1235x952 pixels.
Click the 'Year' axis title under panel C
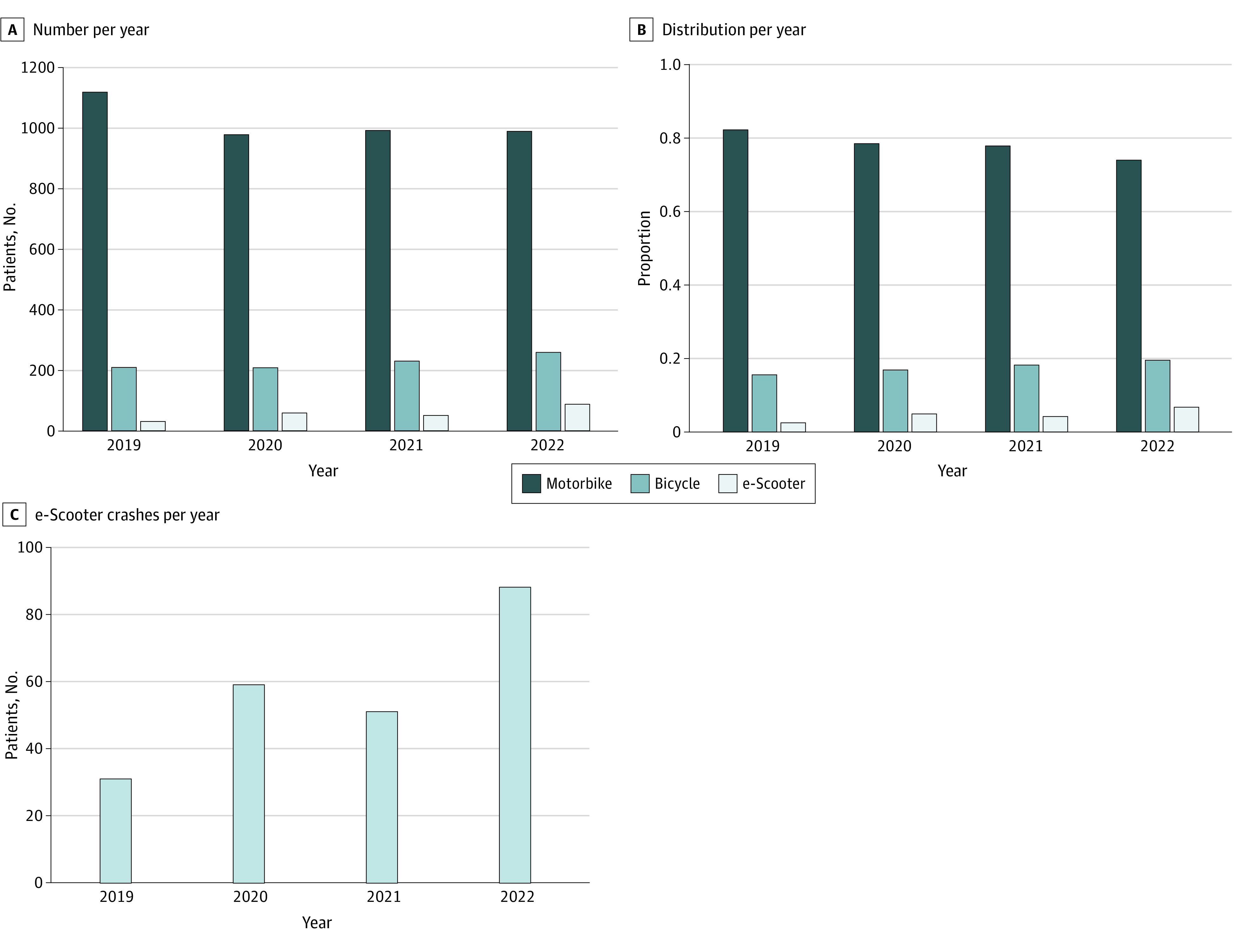(x=317, y=923)
